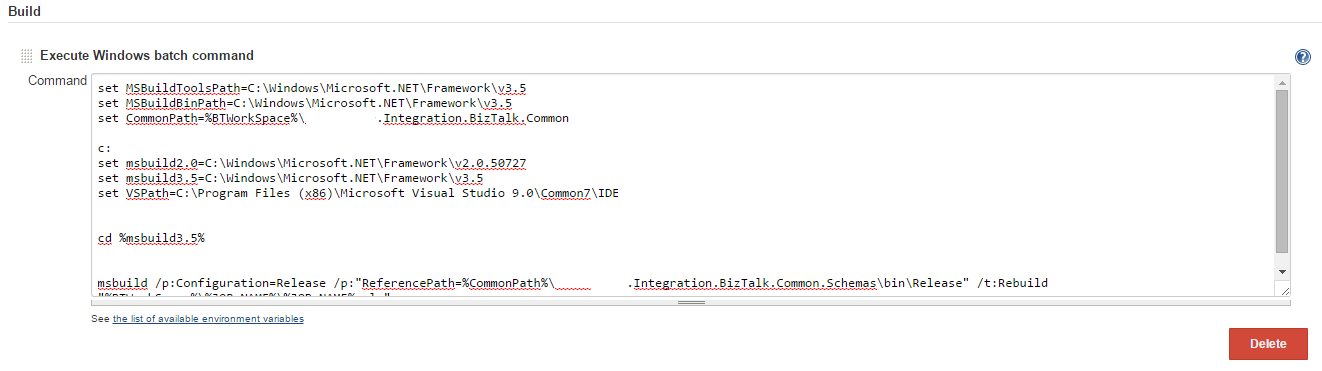The width and height of the screenshot is (1322, 371).
Task: Place cursor on the cd %msbuild3.5% line
Action: [x=151, y=239]
